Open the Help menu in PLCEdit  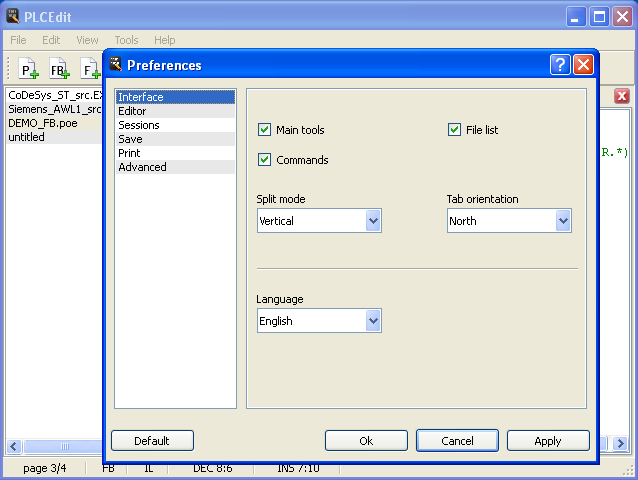click(164, 40)
